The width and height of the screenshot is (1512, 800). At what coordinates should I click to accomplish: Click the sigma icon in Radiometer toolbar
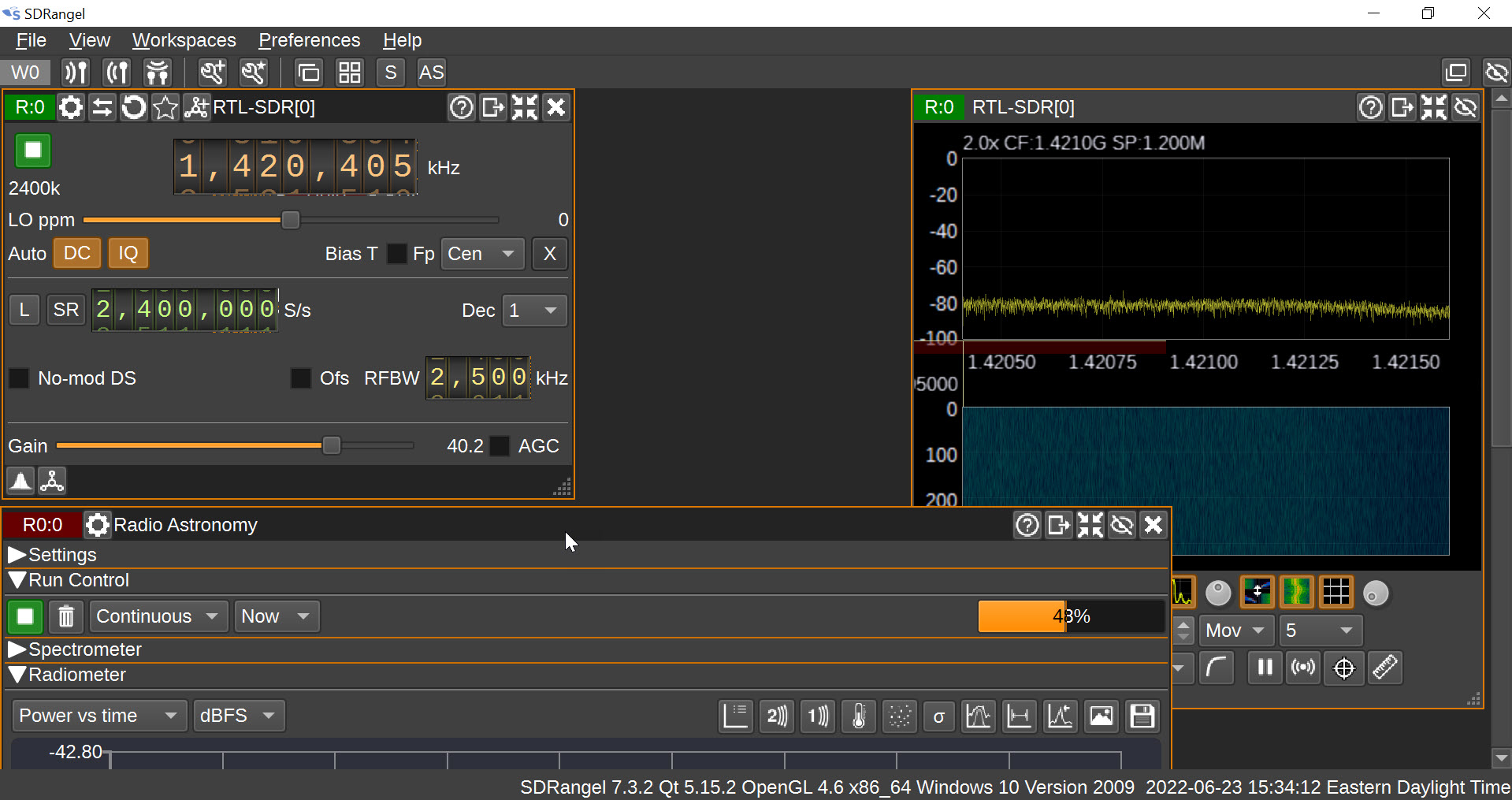point(938,716)
